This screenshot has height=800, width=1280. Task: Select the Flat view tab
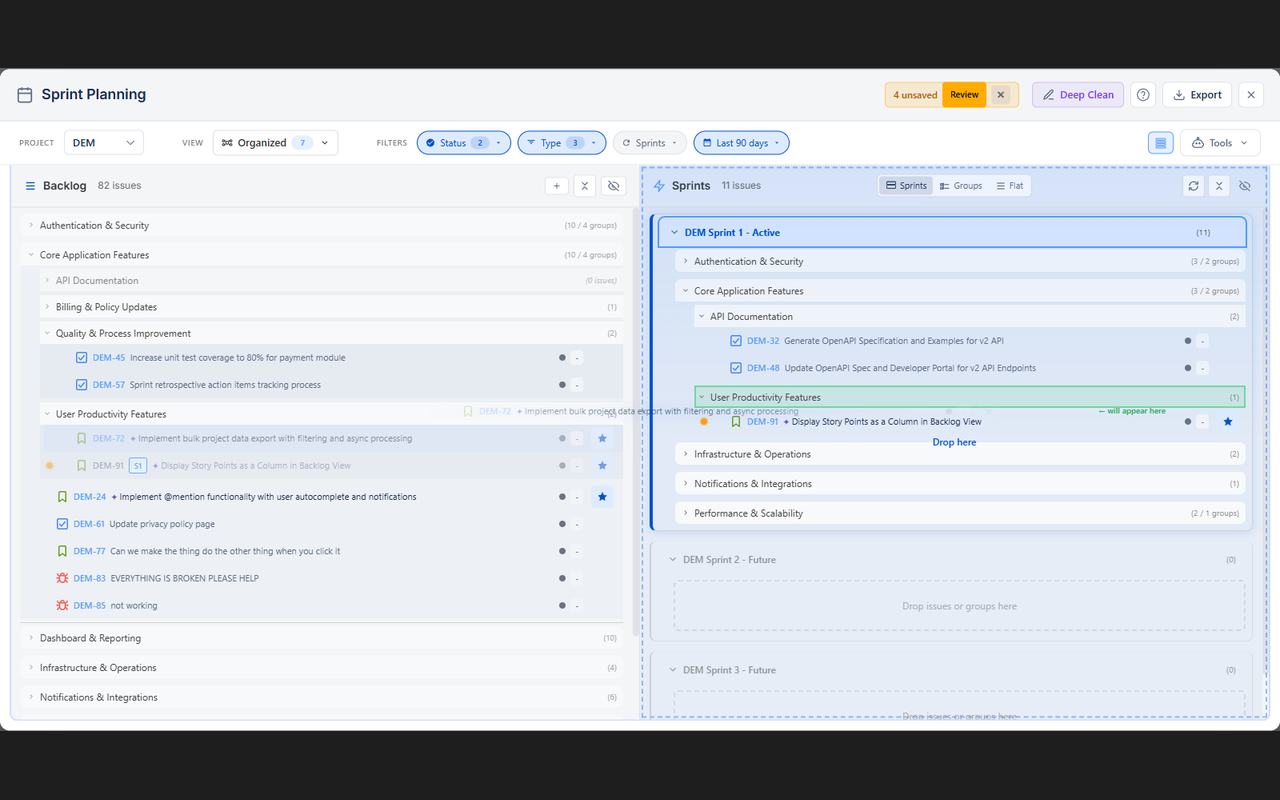pyautogui.click(x=1010, y=185)
